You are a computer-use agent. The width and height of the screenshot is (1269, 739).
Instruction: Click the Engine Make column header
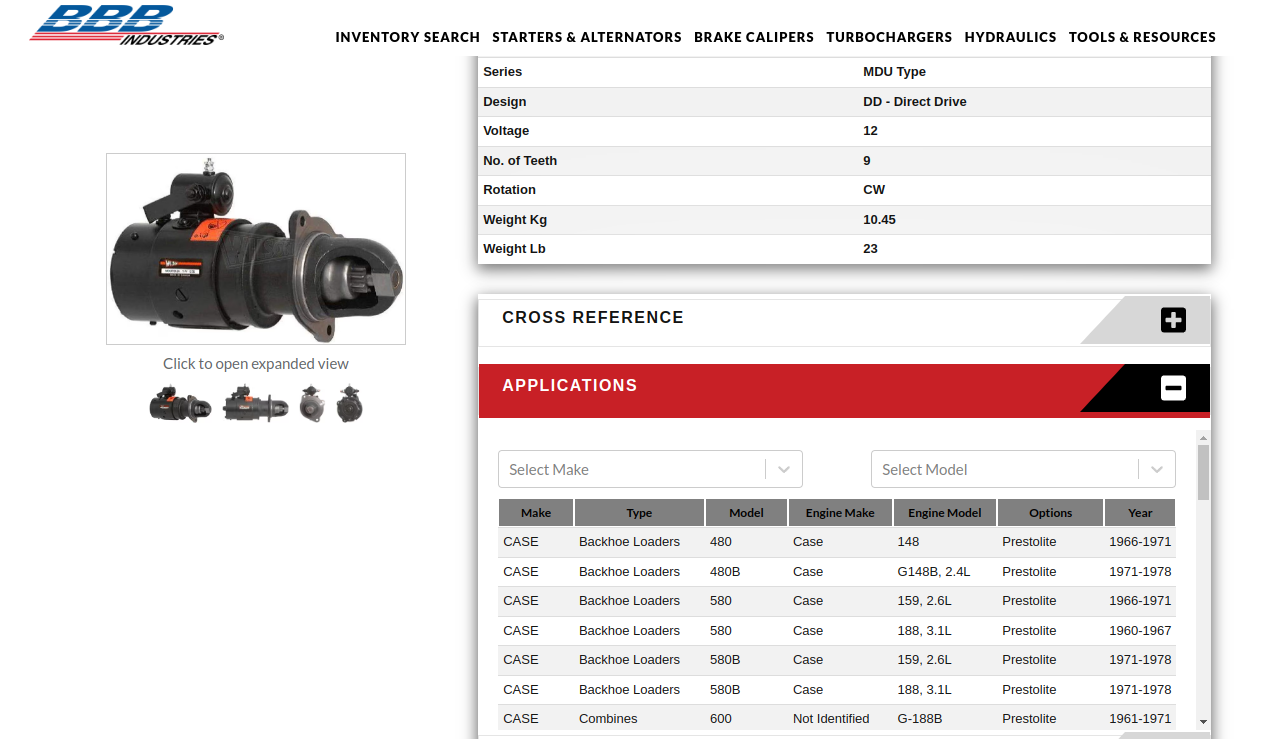pos(840,513)
